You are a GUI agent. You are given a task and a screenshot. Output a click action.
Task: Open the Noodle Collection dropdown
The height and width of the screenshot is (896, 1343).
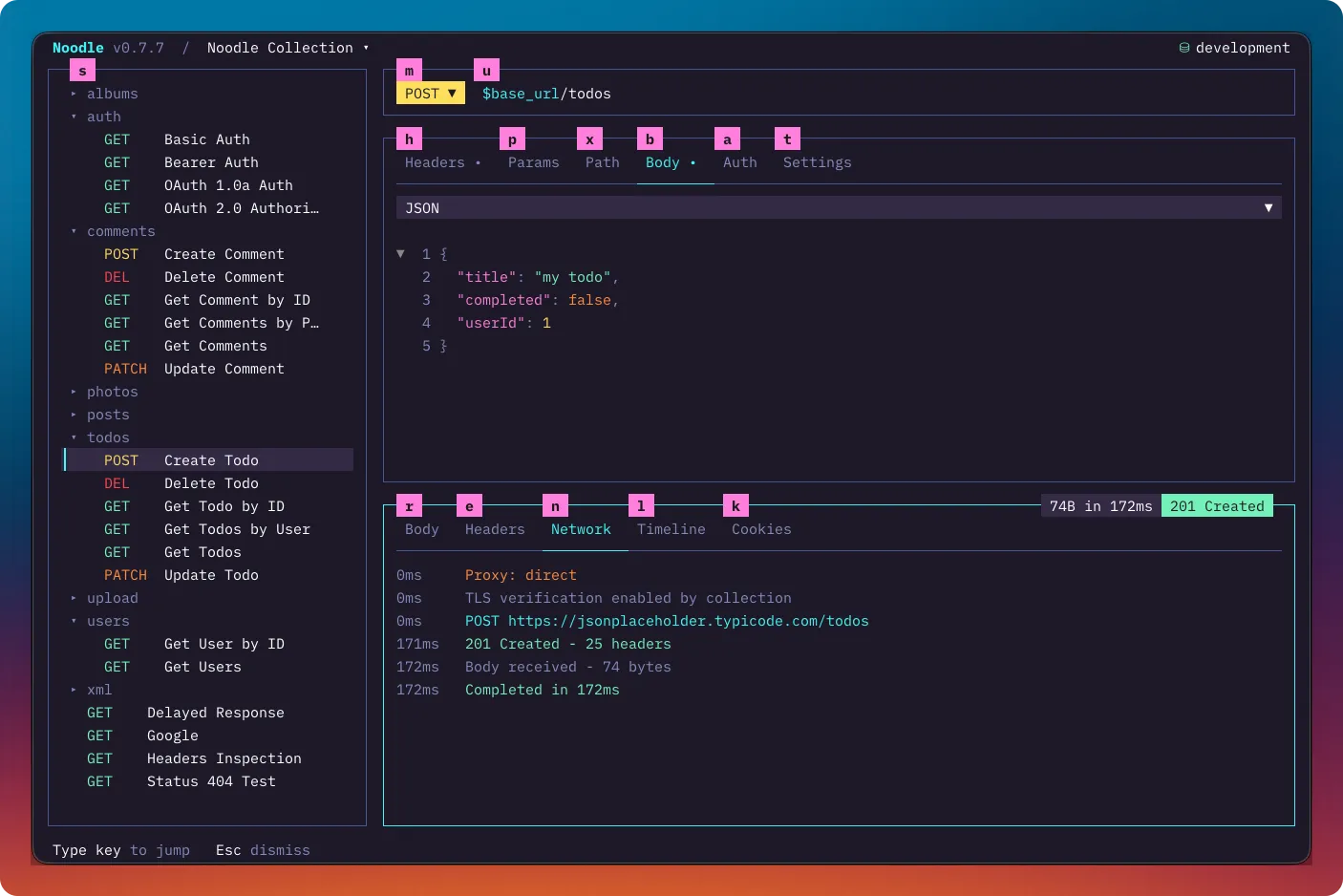[x=288, y=48]
